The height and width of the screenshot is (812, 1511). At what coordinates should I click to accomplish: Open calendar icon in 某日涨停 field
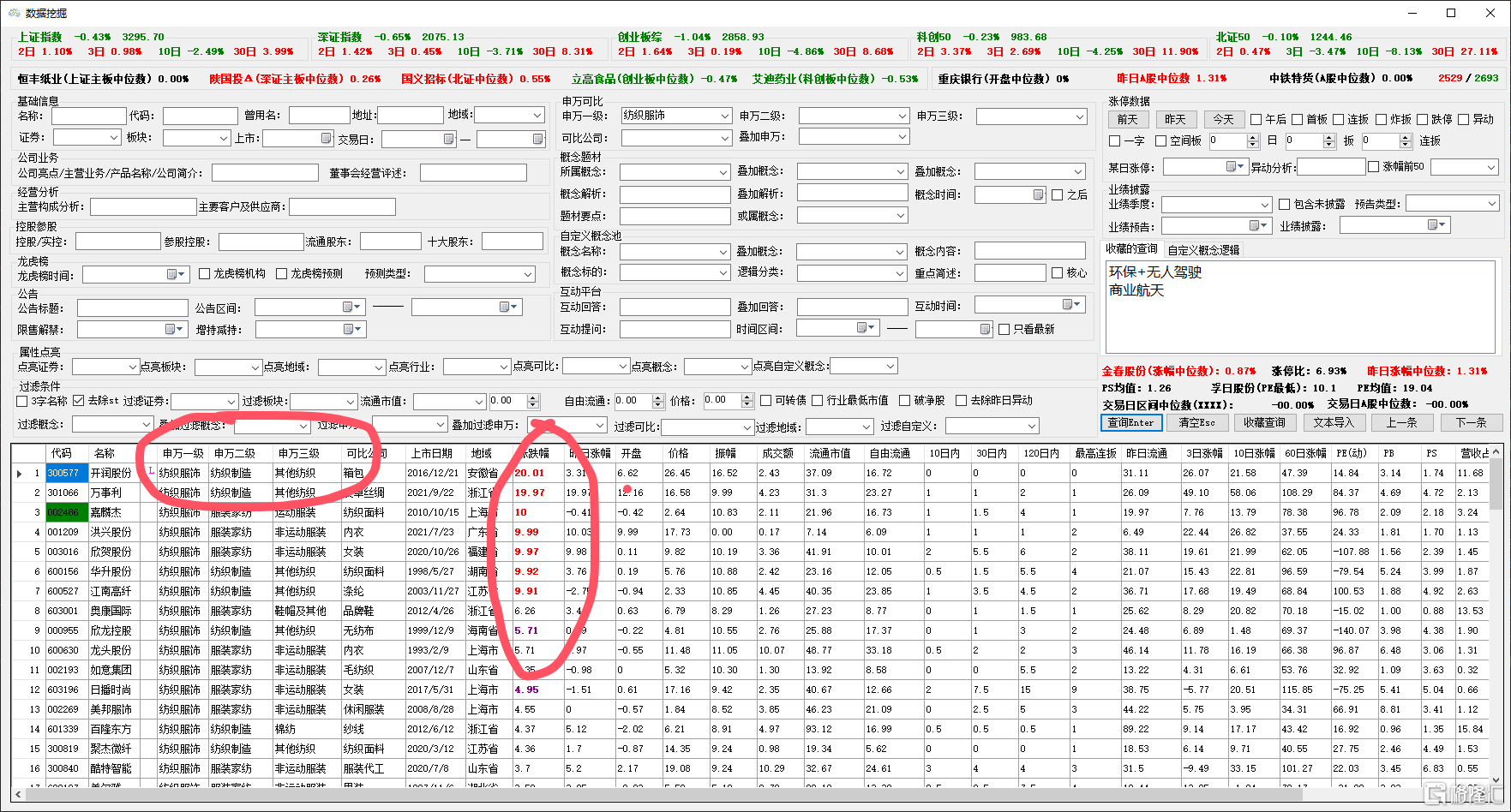point(1235,166)
